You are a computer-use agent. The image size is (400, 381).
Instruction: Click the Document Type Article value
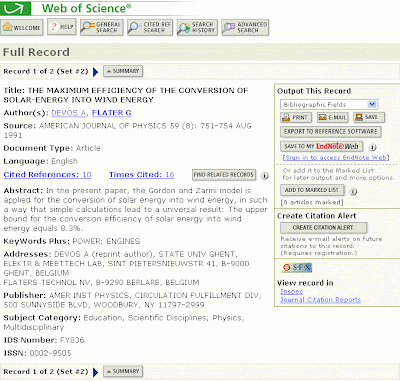point(88,148)
